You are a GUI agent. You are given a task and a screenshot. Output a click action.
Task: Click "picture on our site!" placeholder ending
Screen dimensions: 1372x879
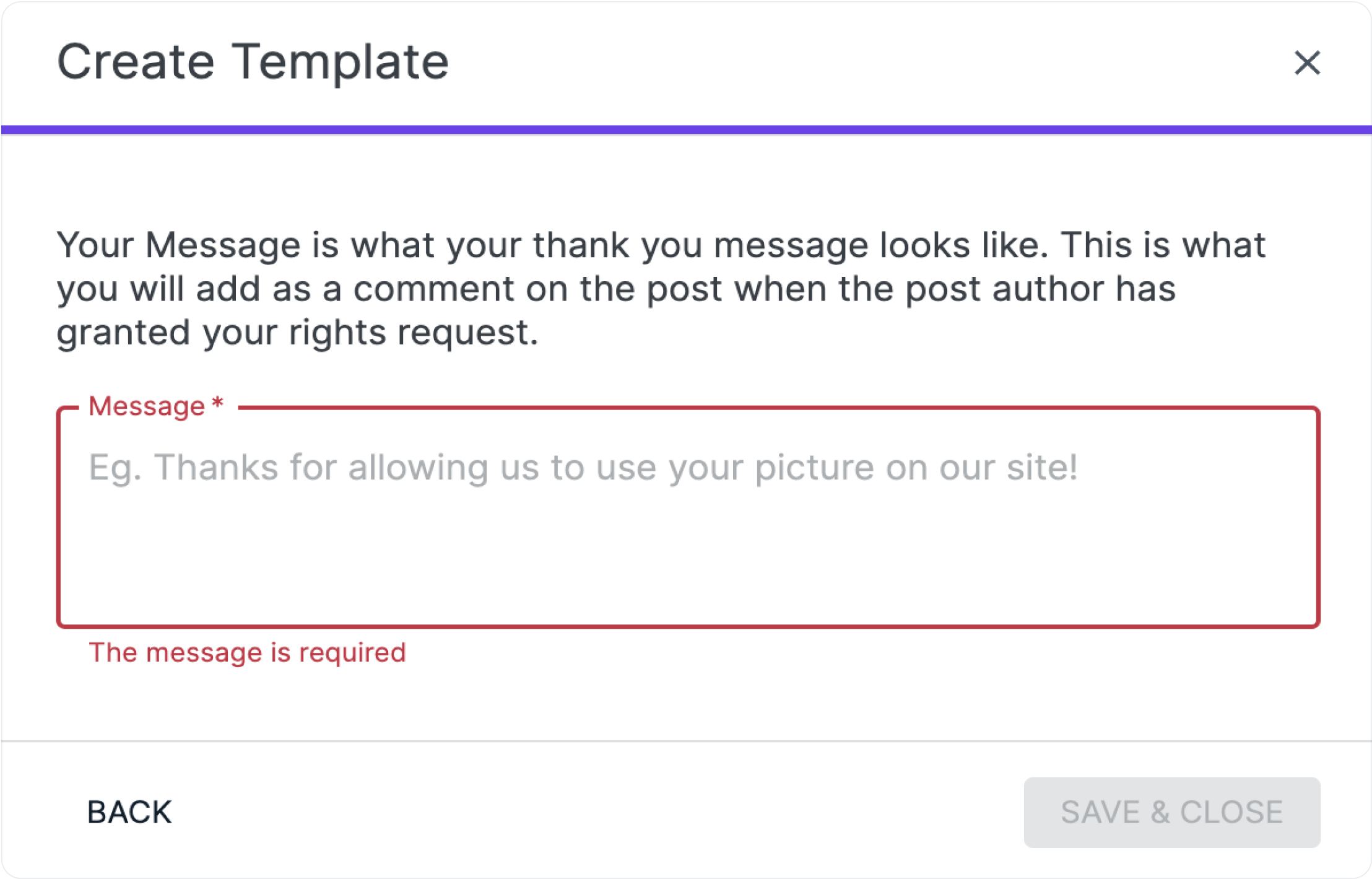[x=916, y=467]
